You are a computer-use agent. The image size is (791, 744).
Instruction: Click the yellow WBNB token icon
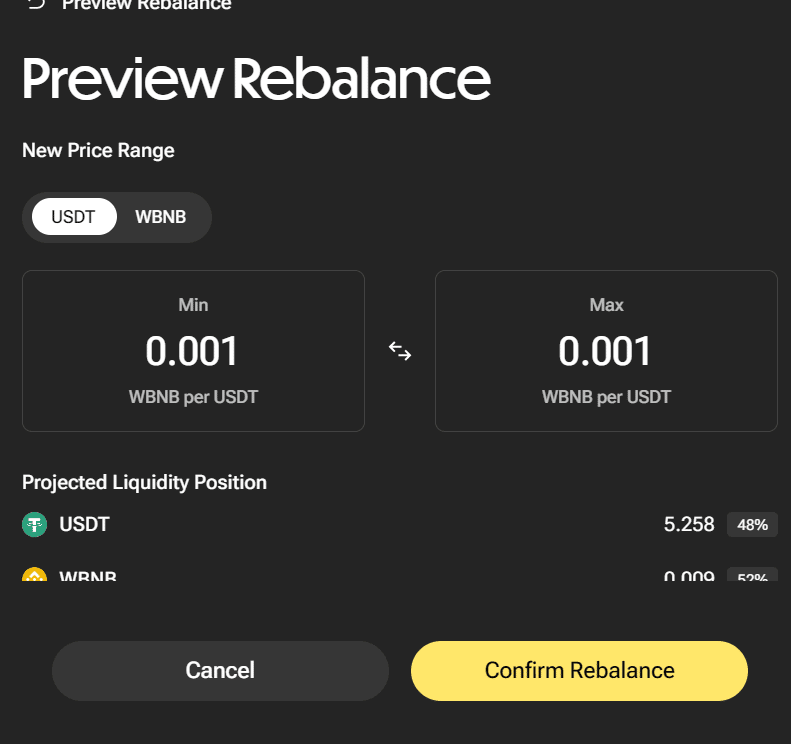coord(35,577)
